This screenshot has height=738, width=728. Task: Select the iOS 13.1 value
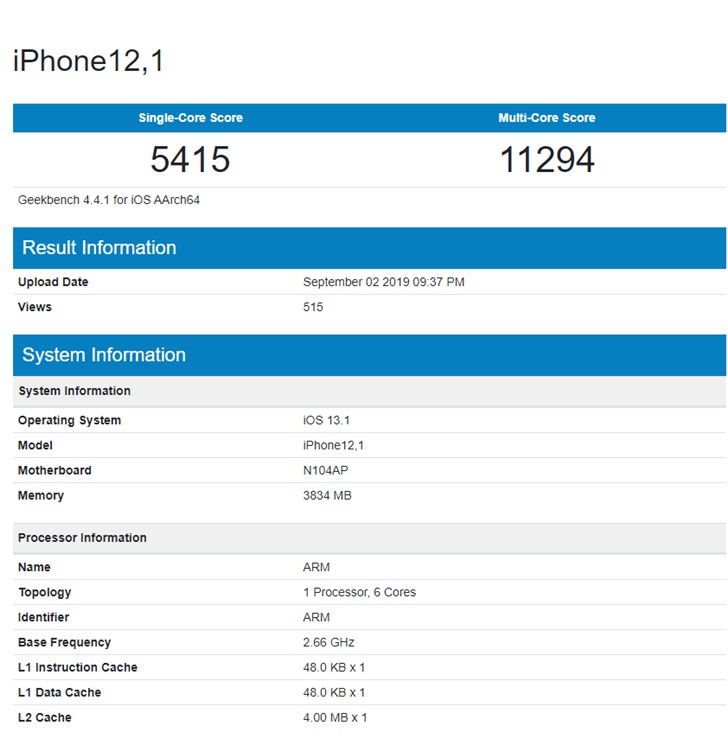coord(327,420)
